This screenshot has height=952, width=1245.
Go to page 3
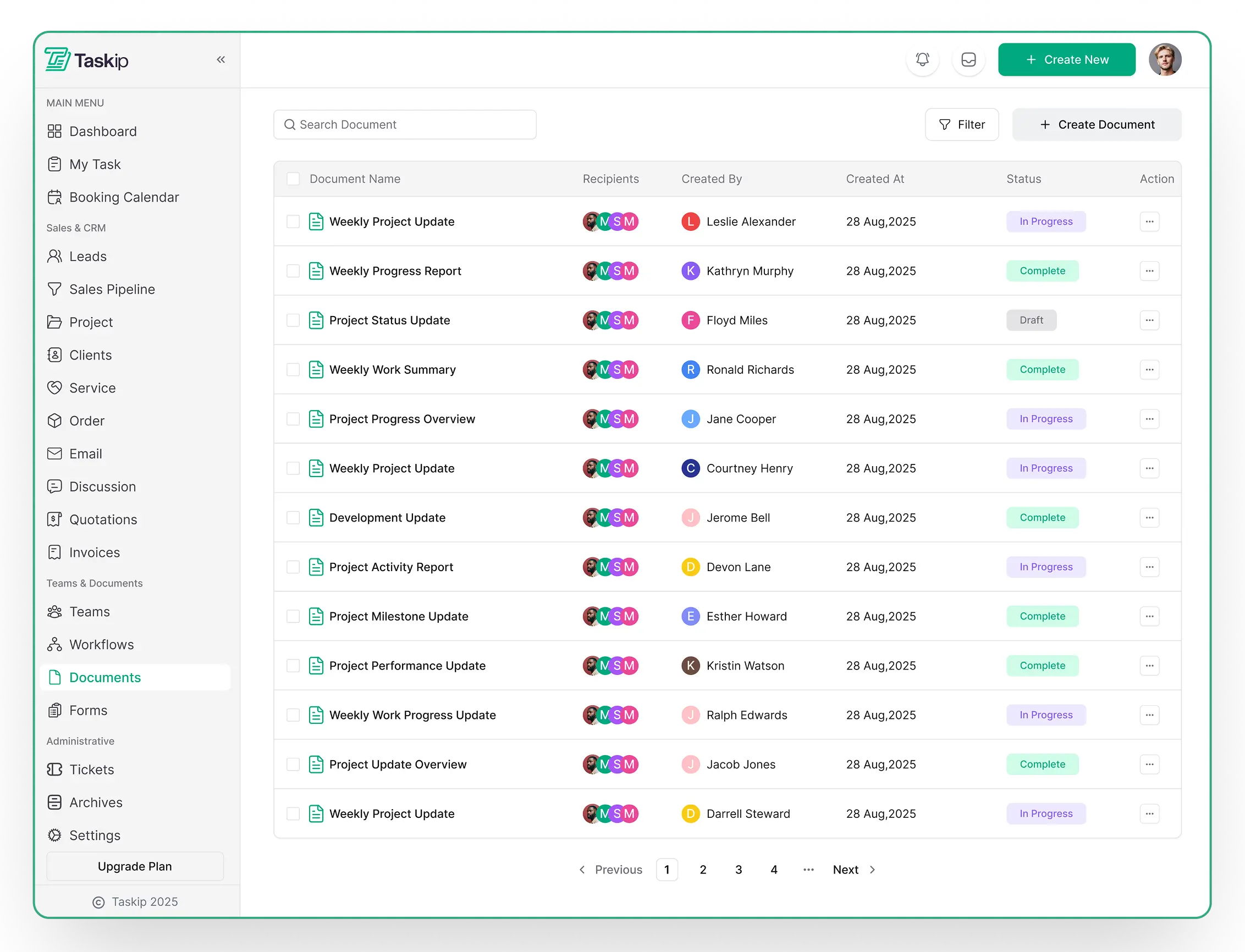click(738, 869)
